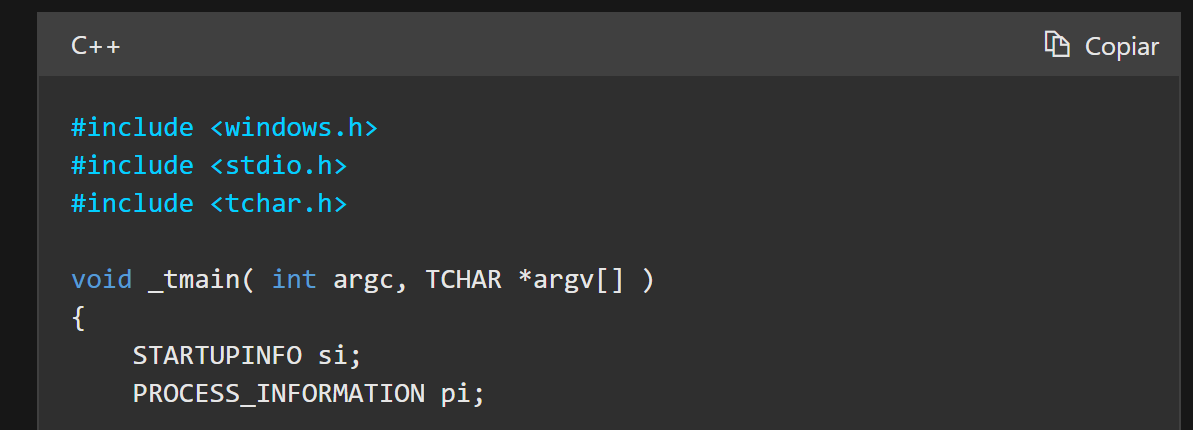1193x430 pixels.
Task: Click the #include <windows.h> line
Action: coord(224,127)
